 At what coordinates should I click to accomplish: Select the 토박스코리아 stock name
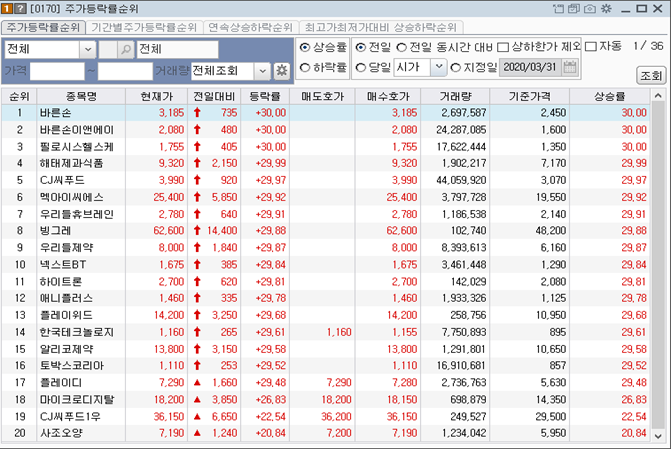point(71,366)
